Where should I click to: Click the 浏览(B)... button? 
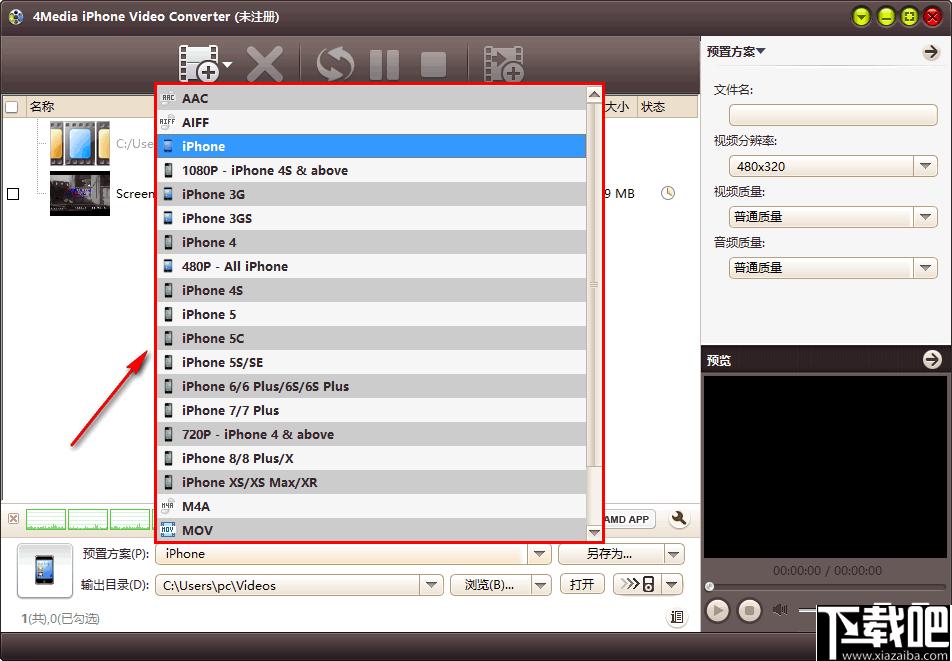(489, 585)
